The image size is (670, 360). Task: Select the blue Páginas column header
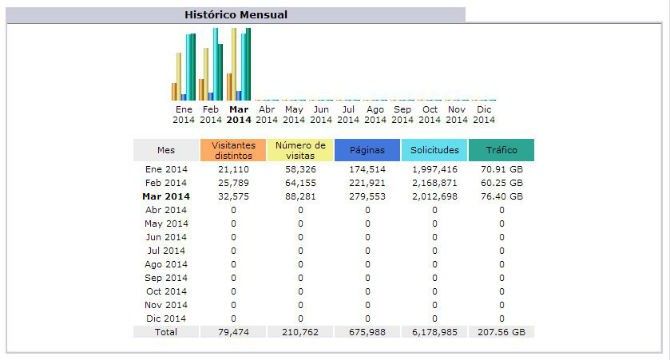pyautogui.click(x=367, y=150)
